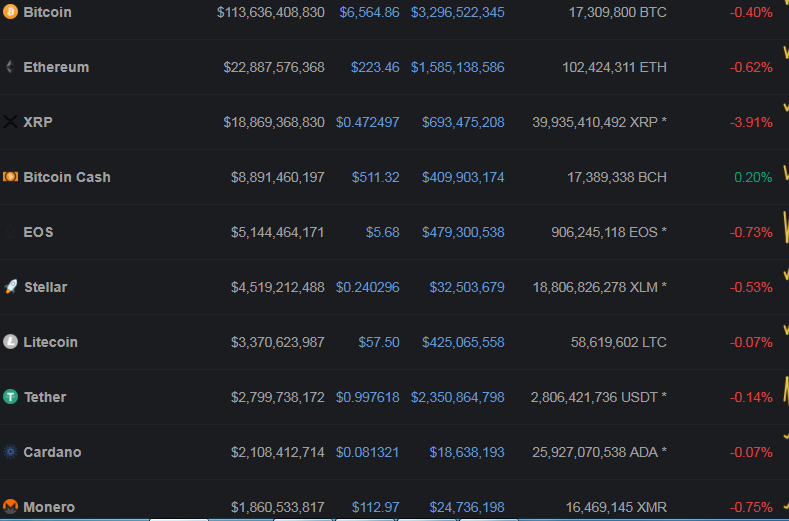Click Bitcoin price $6,564.86
The height and width of the screenshot is (521, 789).
369,12
